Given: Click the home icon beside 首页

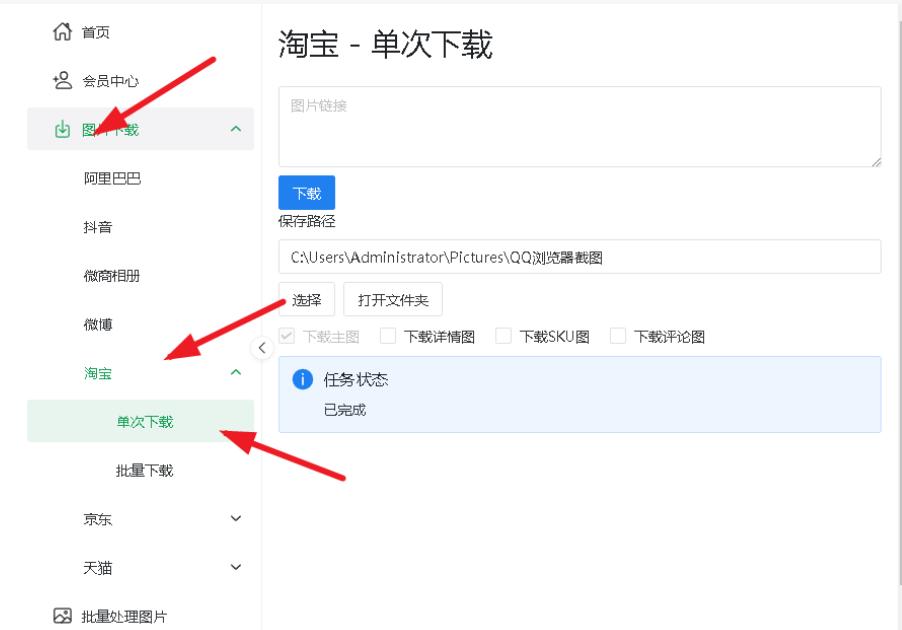Looking at the screenshot, I should click(x=62, y=32).
